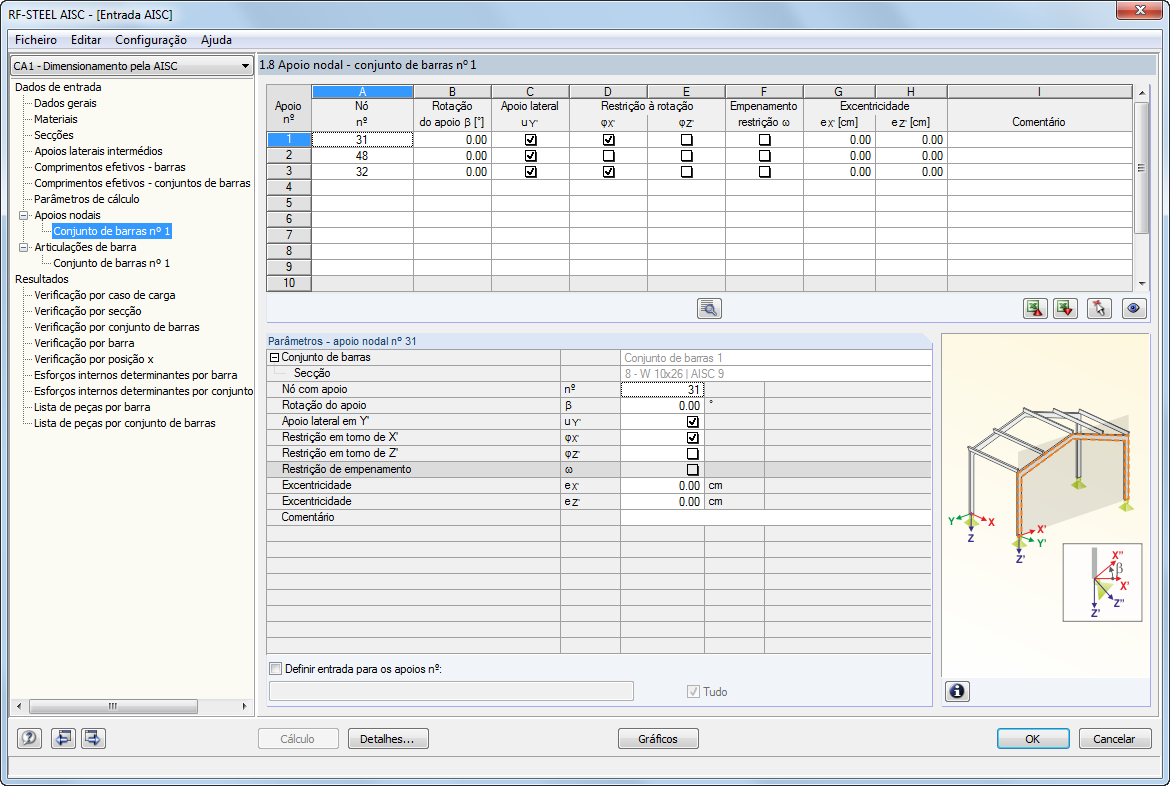This screenshot has height=786, width=1170.
Task: Select 'Secções' in the navigator
Action: click(x=54, y=135)
